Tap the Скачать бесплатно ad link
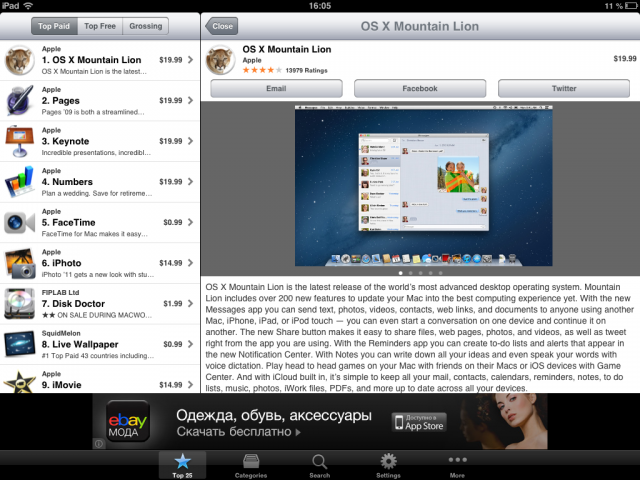This screenshot has width=640, height=480. pyautogui.click(x=239, y=432)
